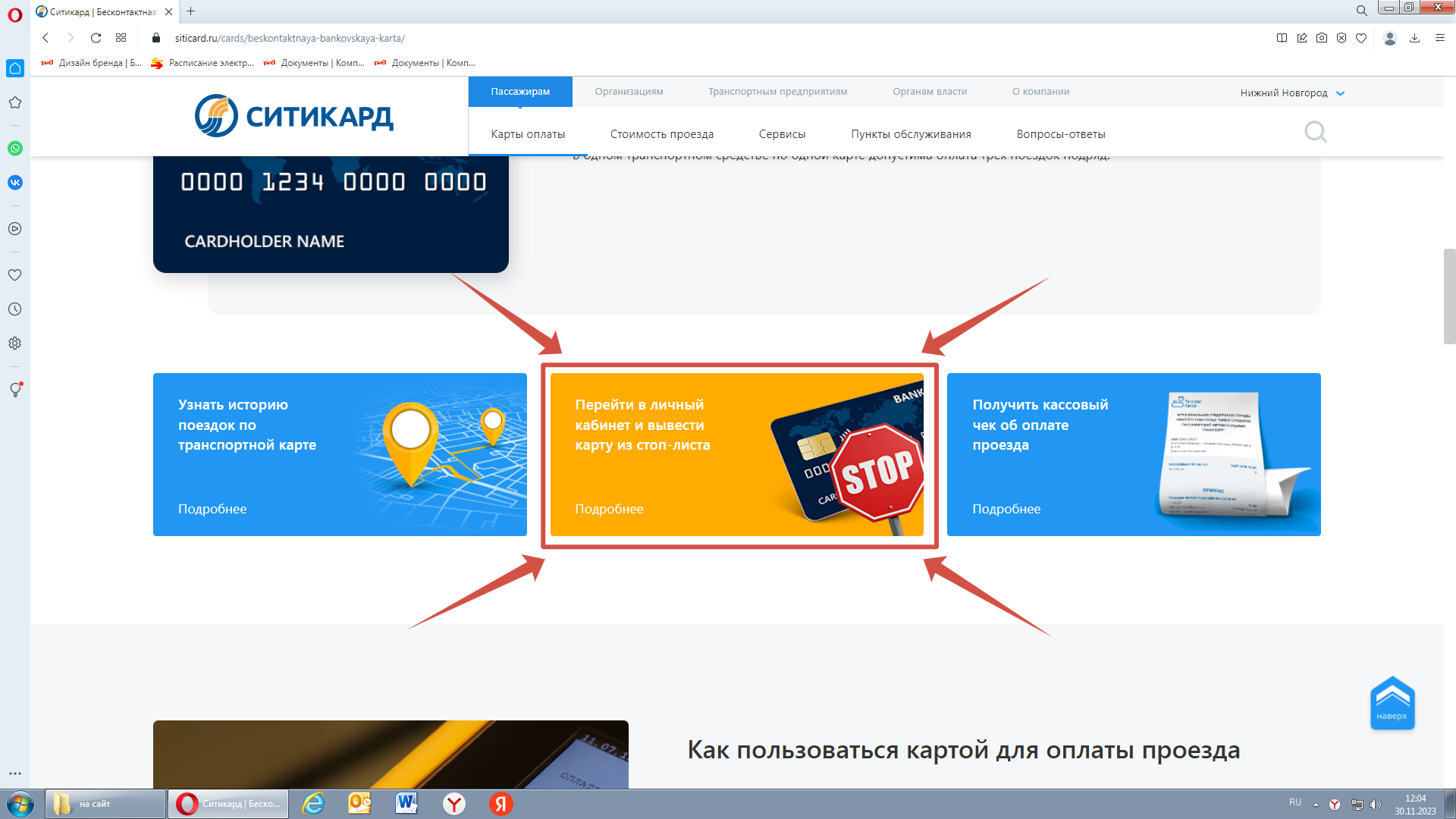
Task: Click the tab search magnifier icon
Action: [x=1362, y=11]
